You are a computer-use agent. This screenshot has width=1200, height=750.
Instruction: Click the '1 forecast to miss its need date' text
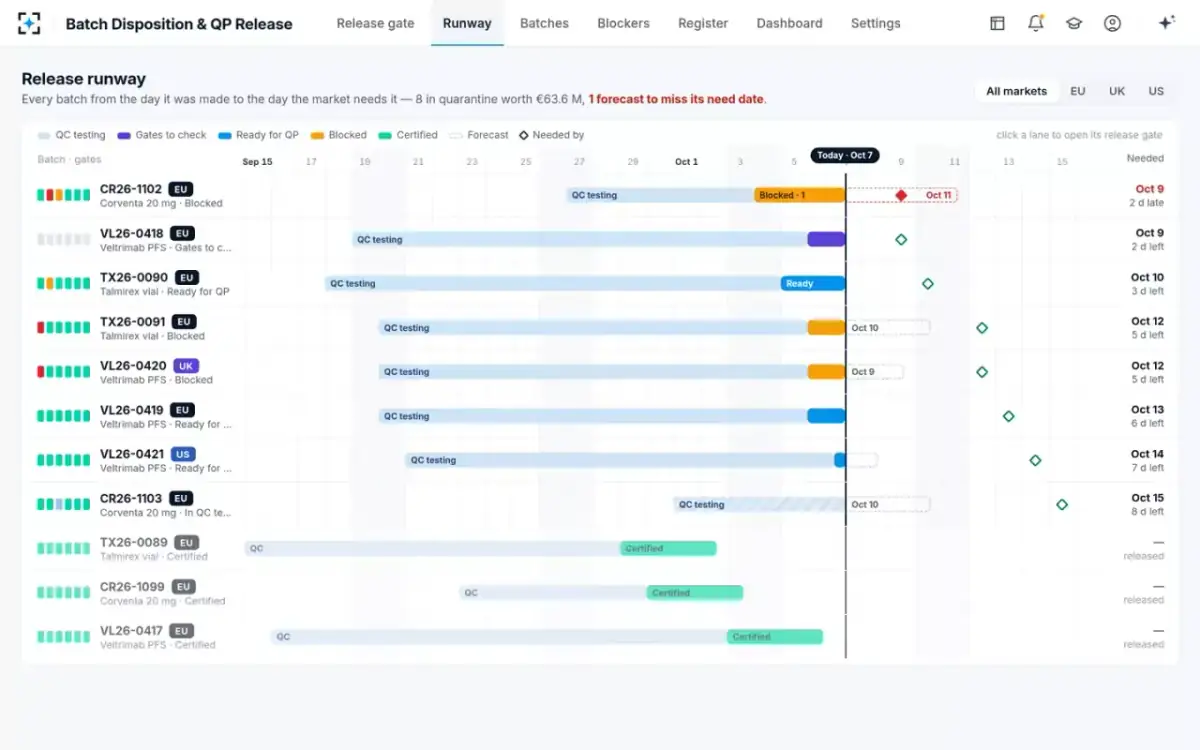(x=677, y=99)
